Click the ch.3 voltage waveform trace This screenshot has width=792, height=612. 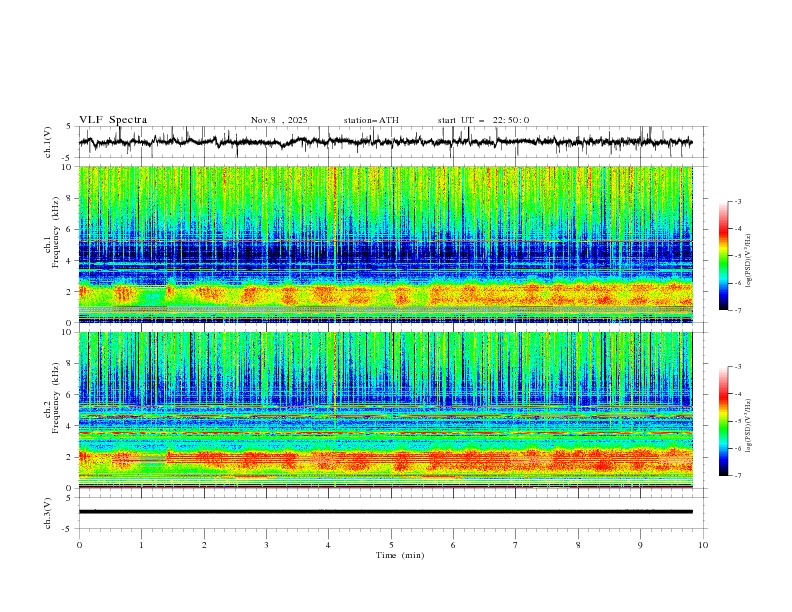[385, 512]
